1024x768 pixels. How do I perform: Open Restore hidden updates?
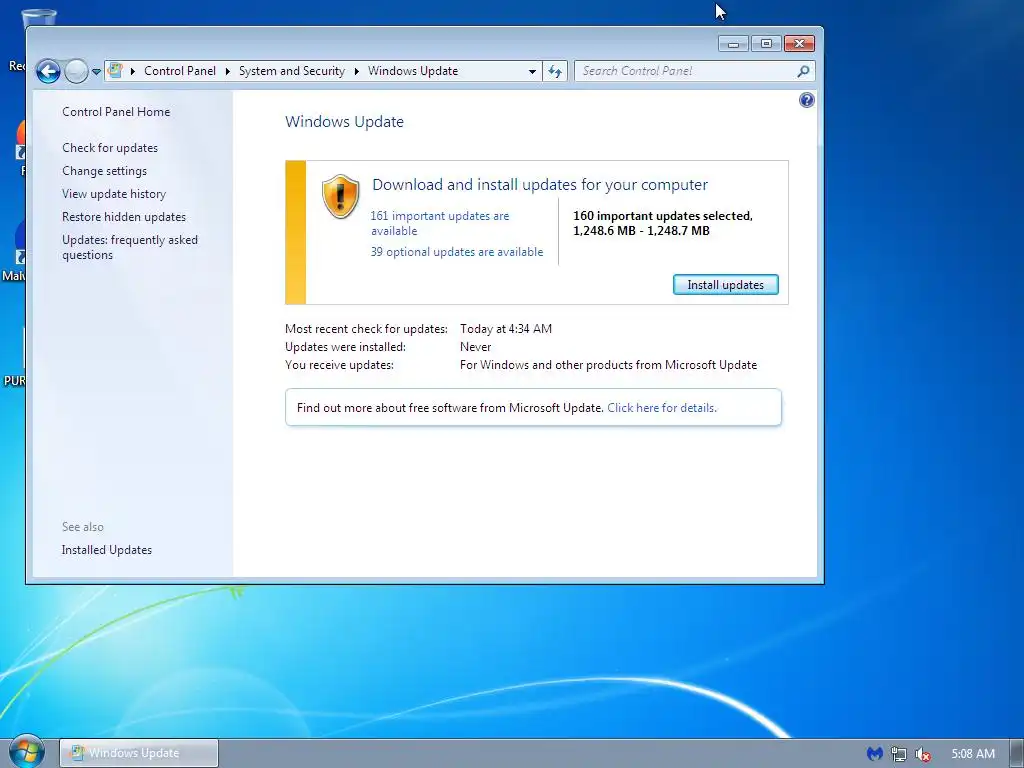124,217
